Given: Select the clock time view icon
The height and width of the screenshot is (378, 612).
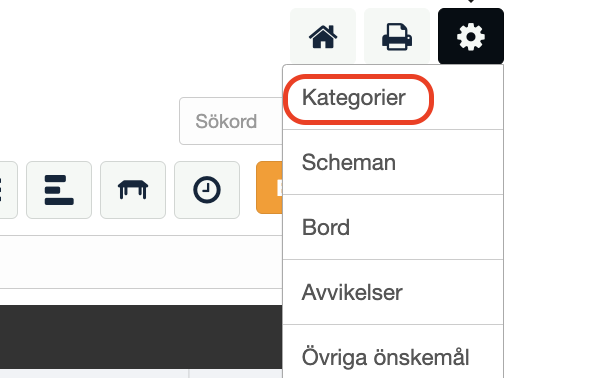Looking at the screenshot, I should point(207,190).
